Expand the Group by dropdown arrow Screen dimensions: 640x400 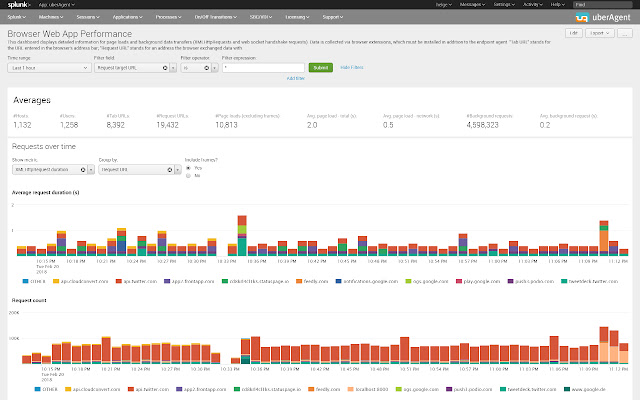coord(178,169)
